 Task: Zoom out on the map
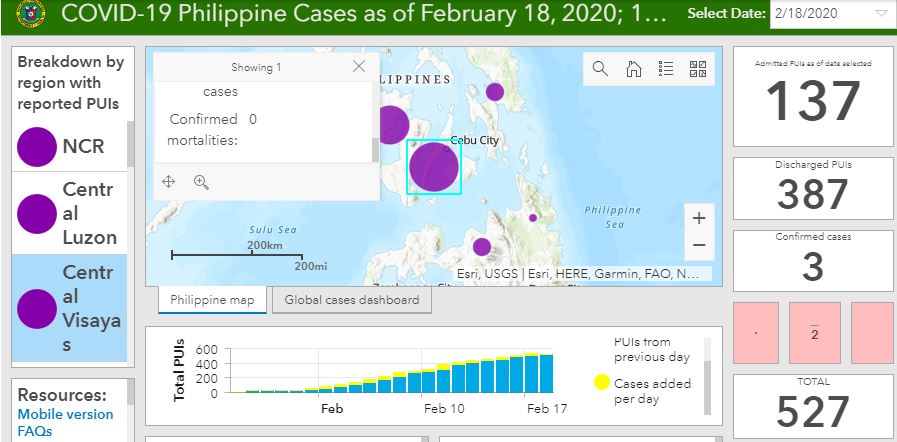tap(698, 245)
